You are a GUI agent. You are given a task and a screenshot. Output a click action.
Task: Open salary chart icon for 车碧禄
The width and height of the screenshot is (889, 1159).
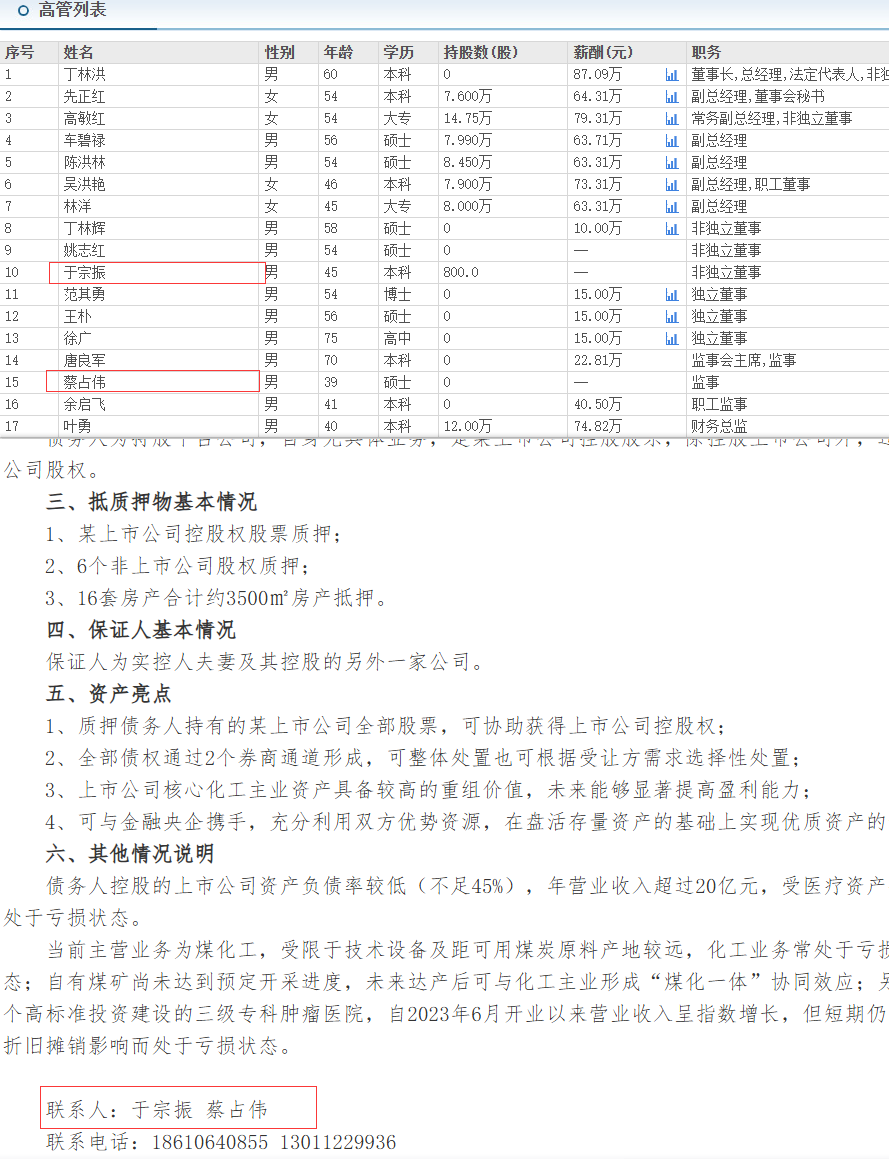[672, 140]
